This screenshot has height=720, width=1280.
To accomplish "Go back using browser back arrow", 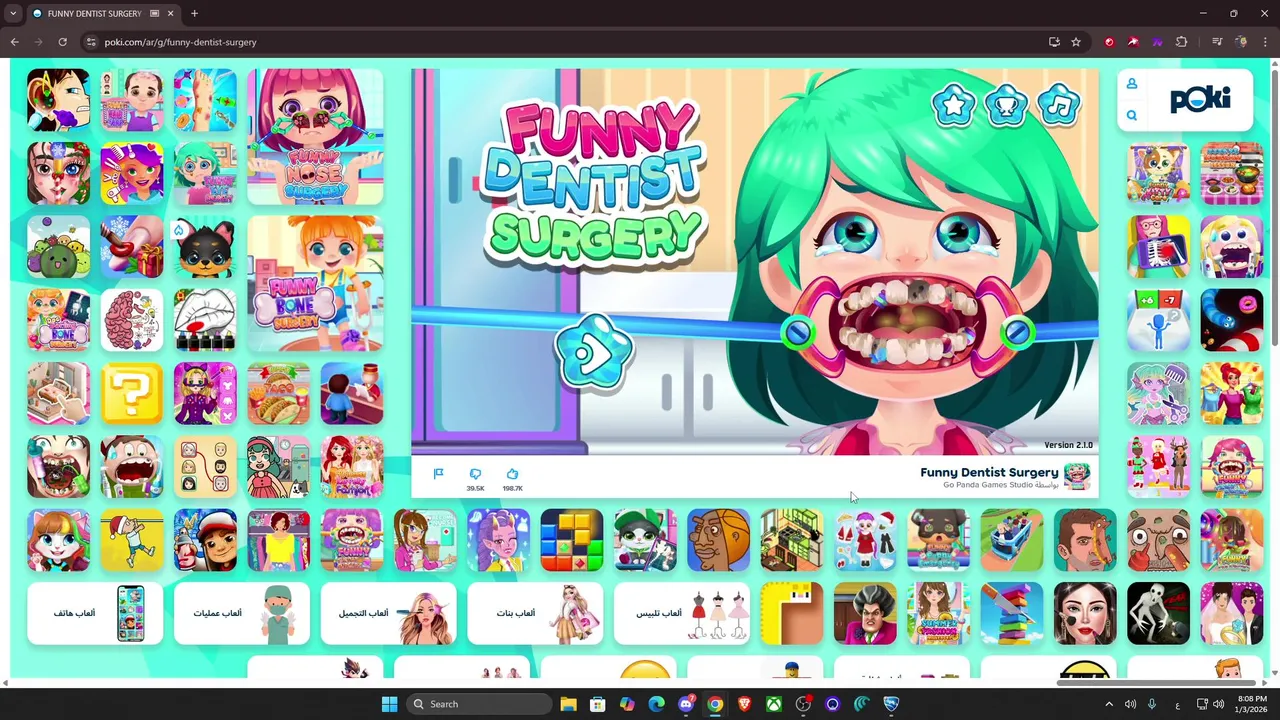I will point(14,42).
